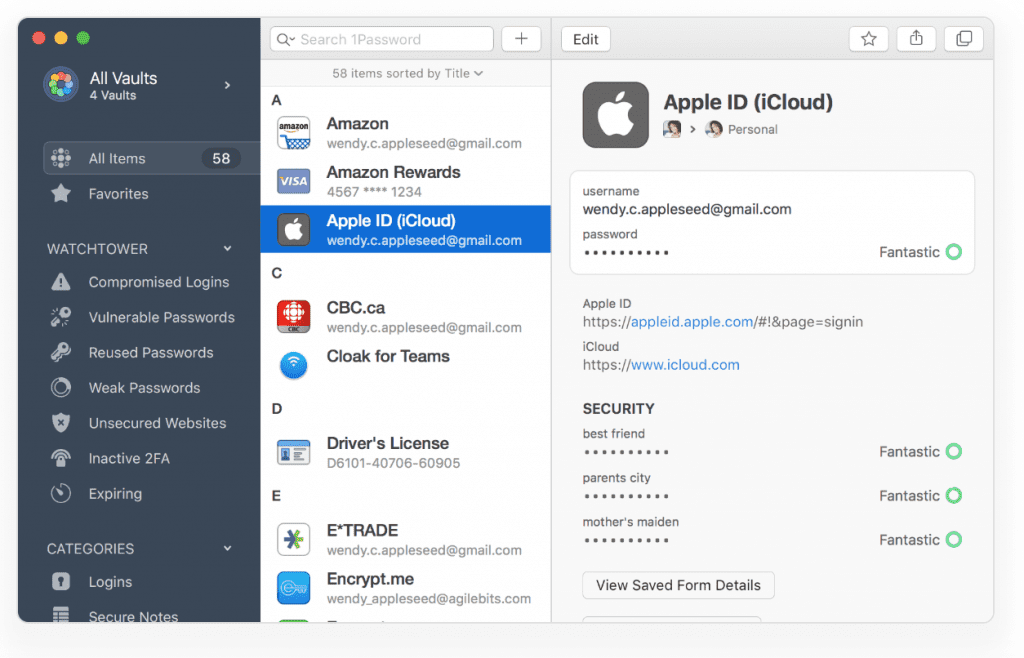Viewport: 1024px width, 658px height.
Task: Click best friend Fantastic strength circle
Action: pos(954,452)
